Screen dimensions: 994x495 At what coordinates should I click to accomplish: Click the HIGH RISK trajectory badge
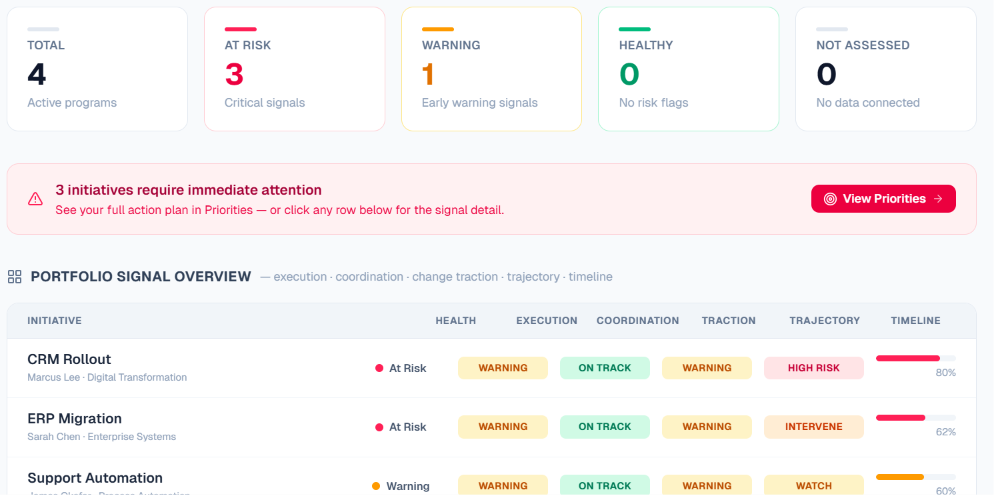point(814,368)
